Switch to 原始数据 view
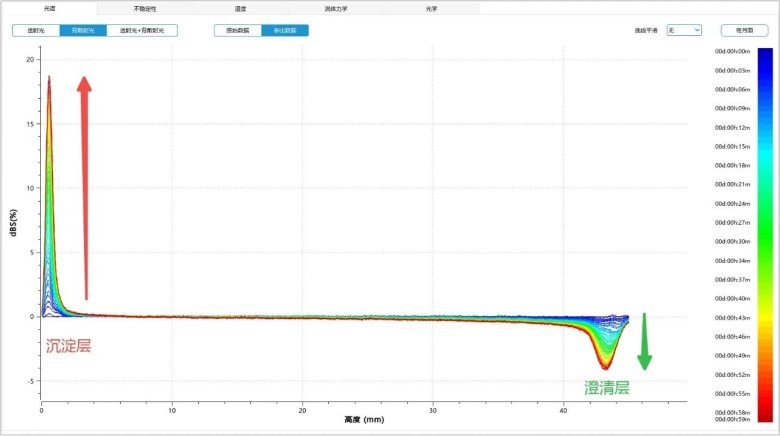 click(238, 31)
